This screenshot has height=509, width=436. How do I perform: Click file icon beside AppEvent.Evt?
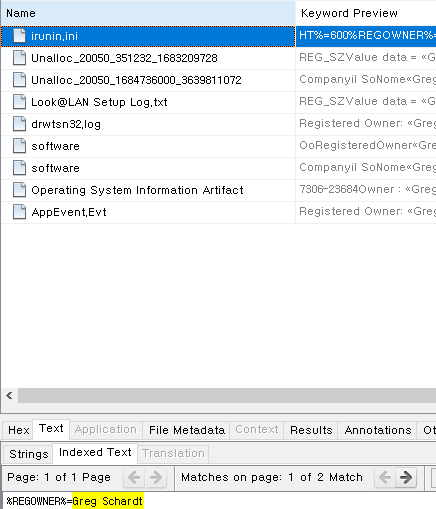pos(19,212)
